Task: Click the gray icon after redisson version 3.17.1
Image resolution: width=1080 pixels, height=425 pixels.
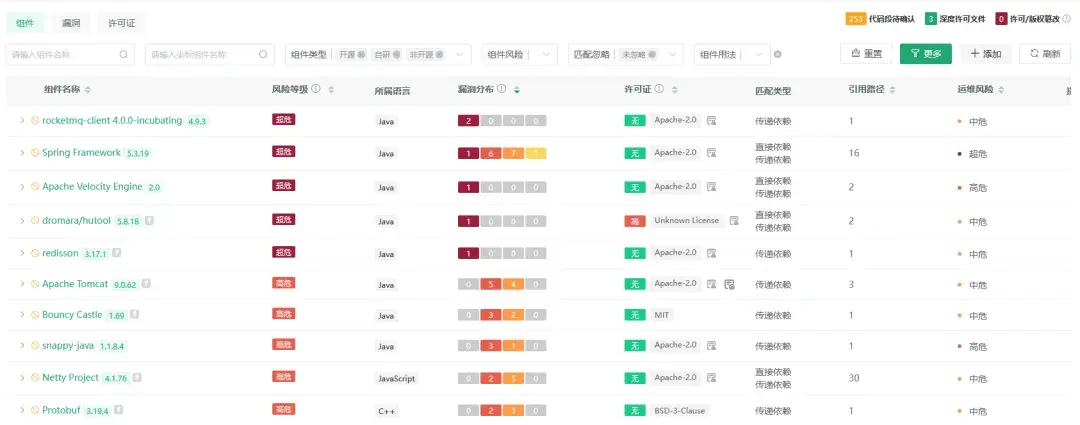Action: [x=116, y=253]
